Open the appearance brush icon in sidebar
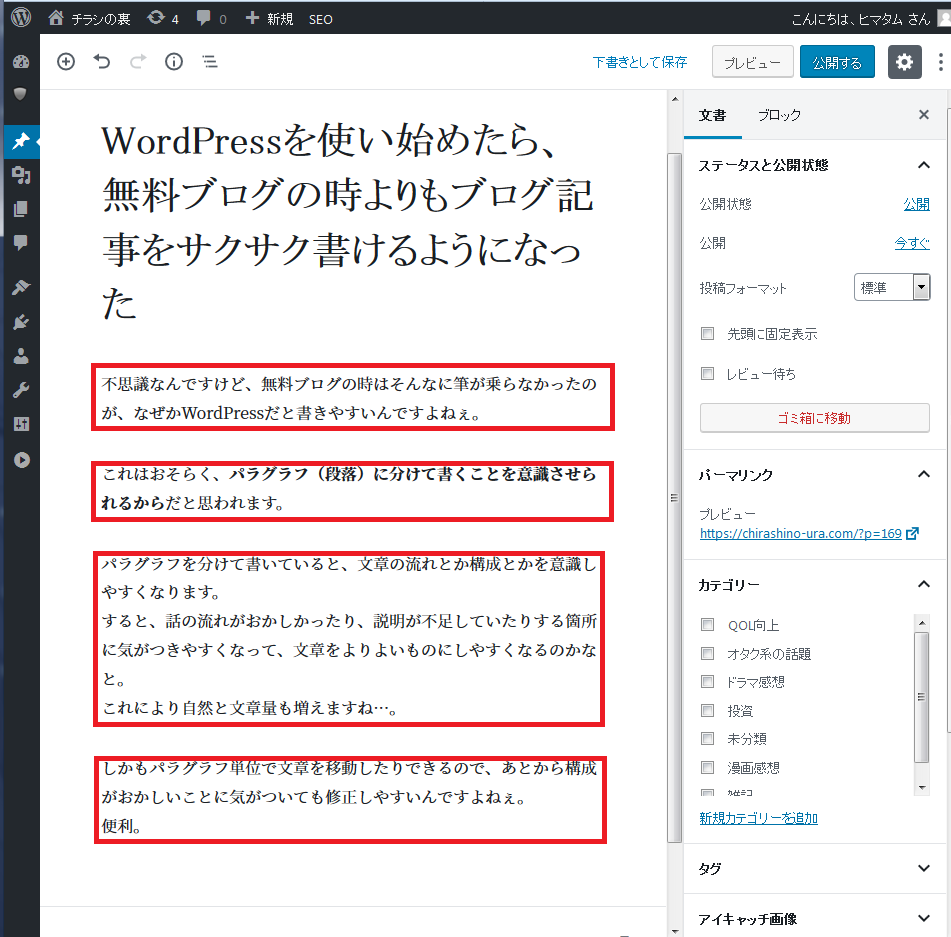Screen dimensions: 951x937 [21, 287]
